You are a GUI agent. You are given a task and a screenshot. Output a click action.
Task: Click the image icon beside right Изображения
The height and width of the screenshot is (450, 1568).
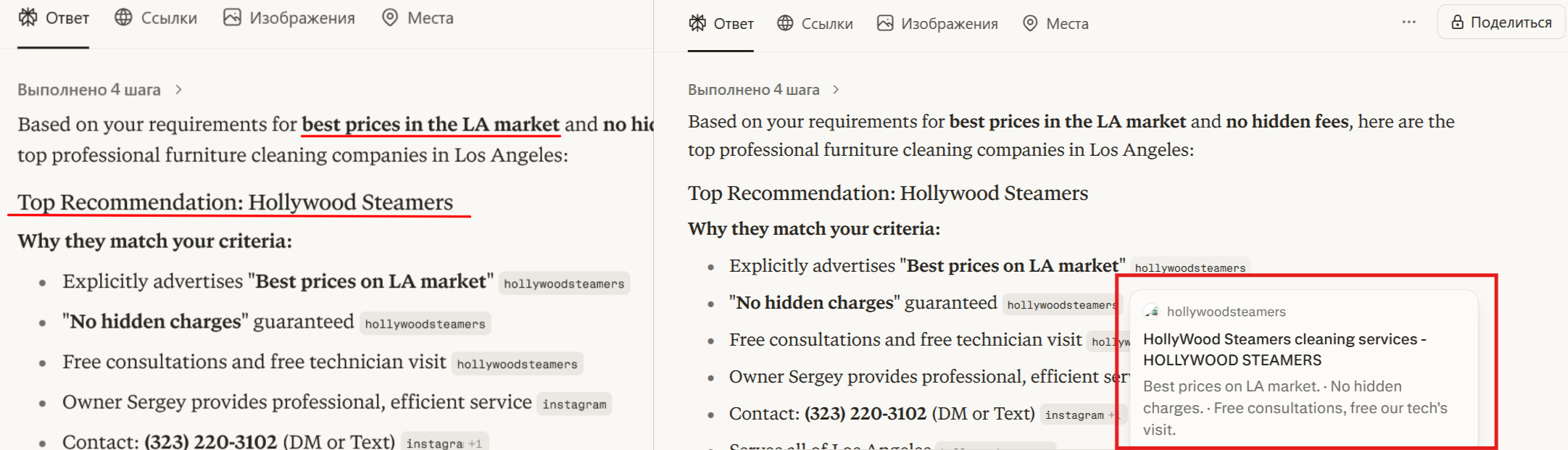coord(884,23)
